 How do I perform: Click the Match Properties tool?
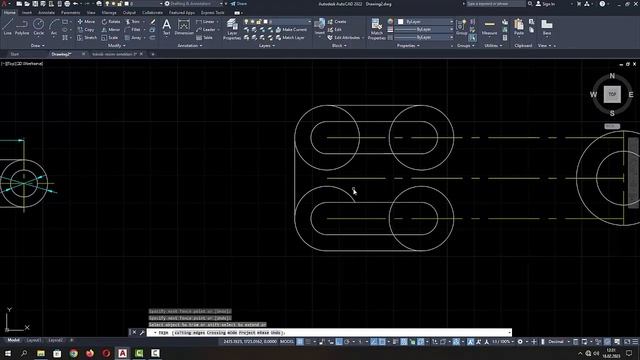376,29
